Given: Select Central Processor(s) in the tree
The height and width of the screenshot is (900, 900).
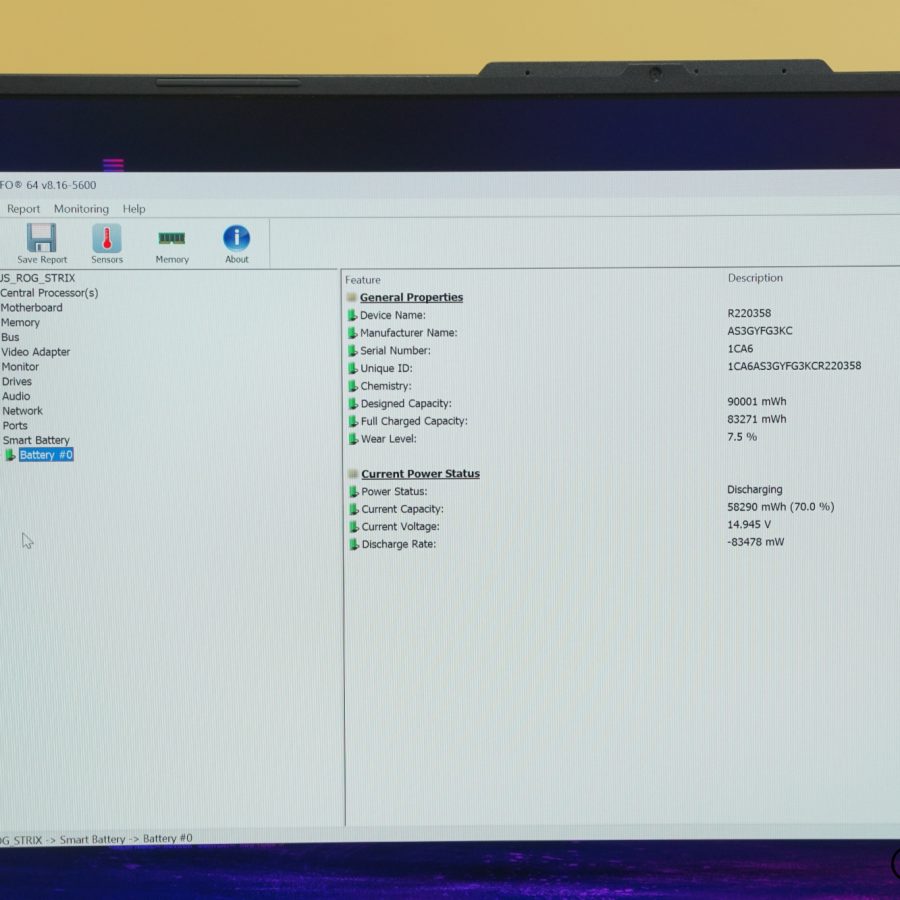Looking at the screenshot, I should pos(49,293).
